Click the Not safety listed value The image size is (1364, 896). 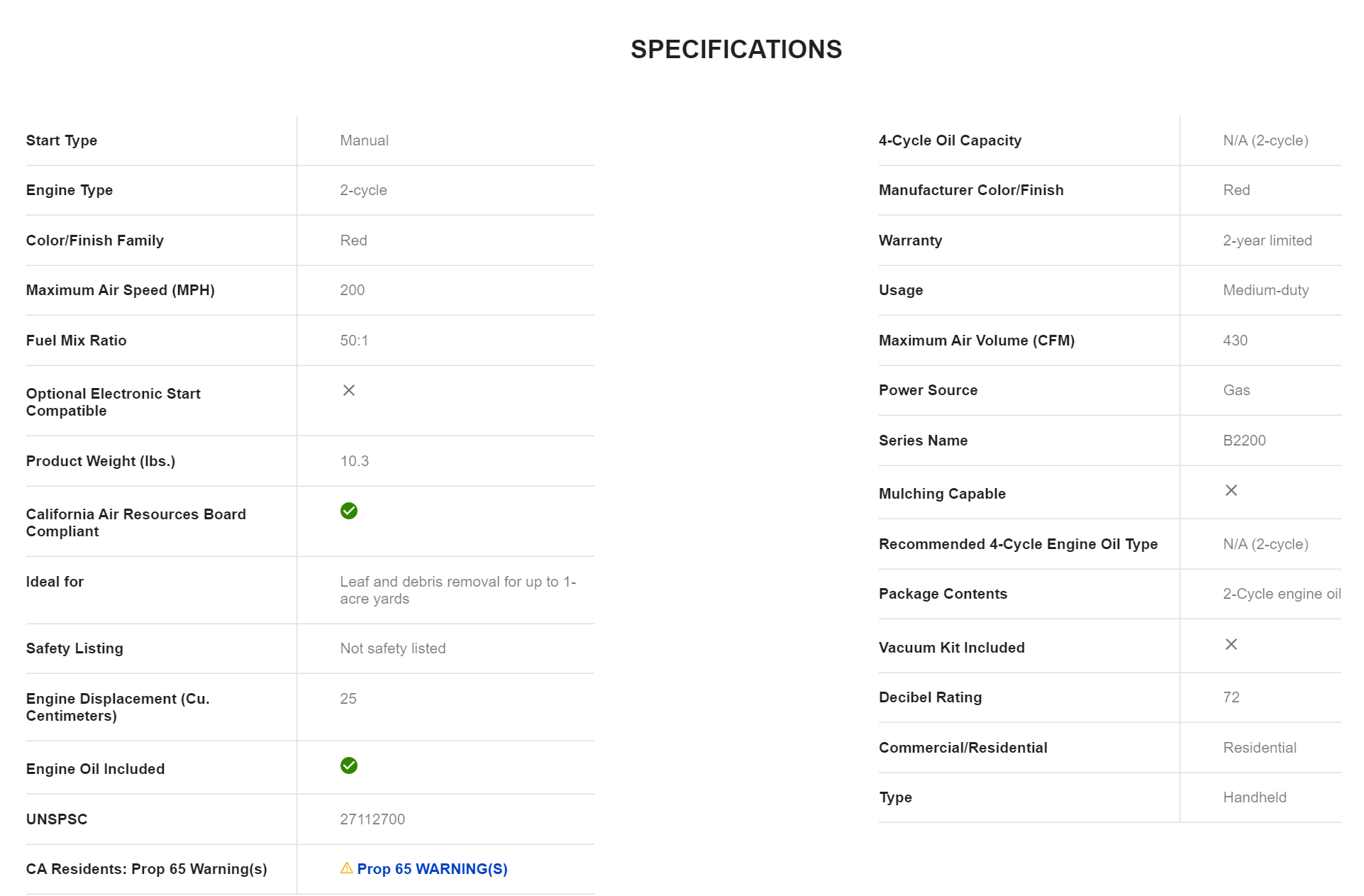tap(392, 648)
